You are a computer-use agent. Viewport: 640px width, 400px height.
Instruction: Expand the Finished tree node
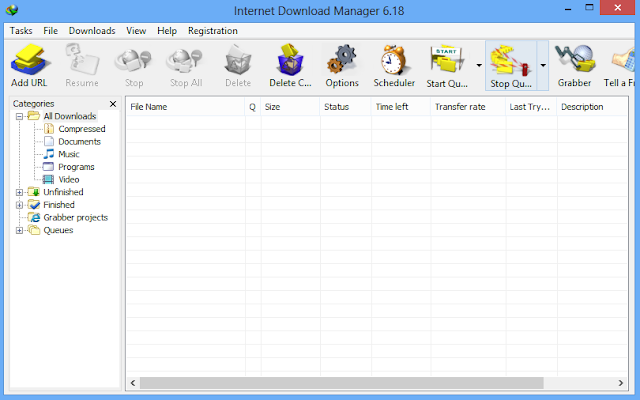tap(19, 205)
